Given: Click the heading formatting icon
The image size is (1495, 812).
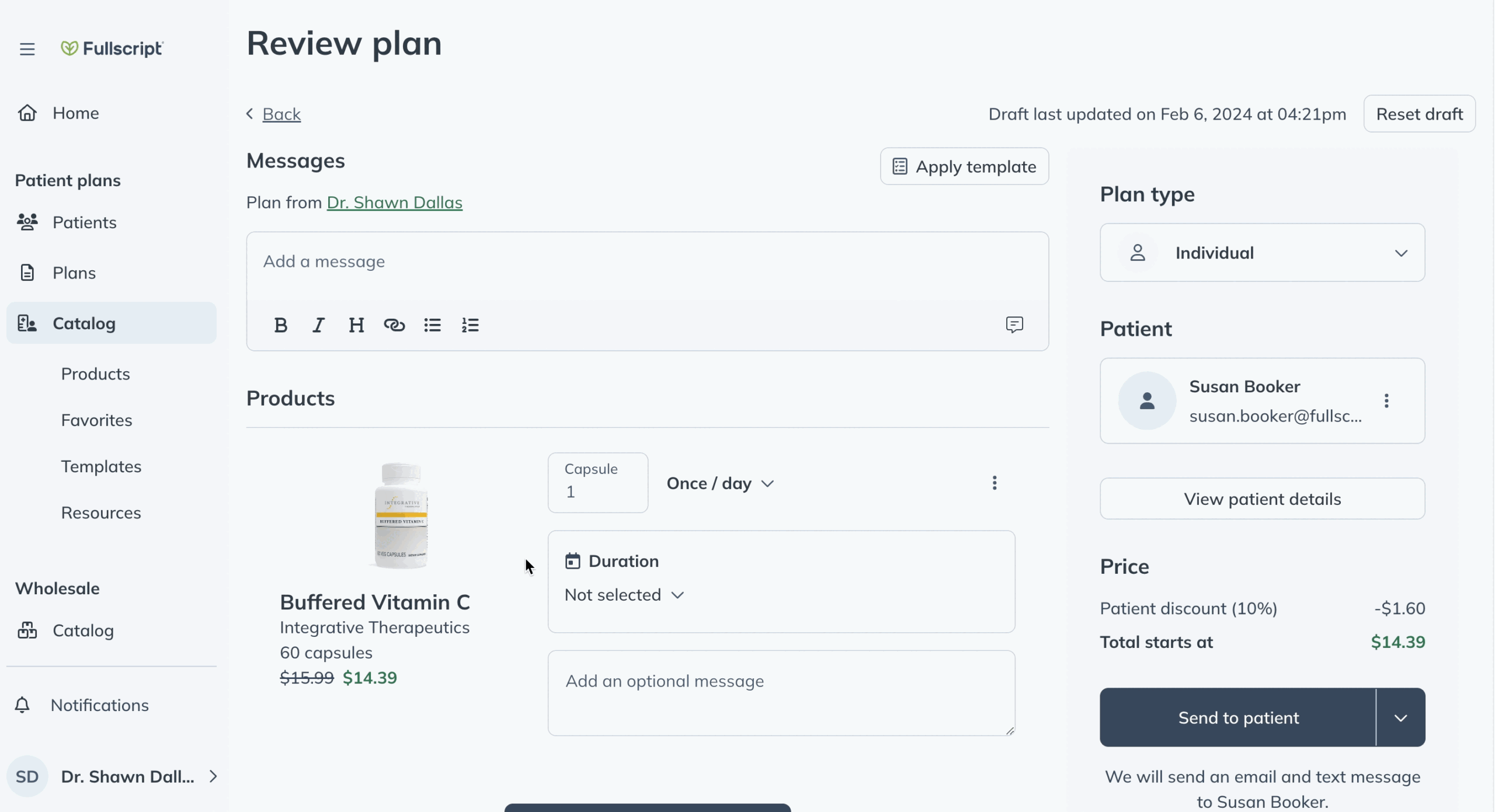Looking at the screenshot, I should [x=356, y=324].
